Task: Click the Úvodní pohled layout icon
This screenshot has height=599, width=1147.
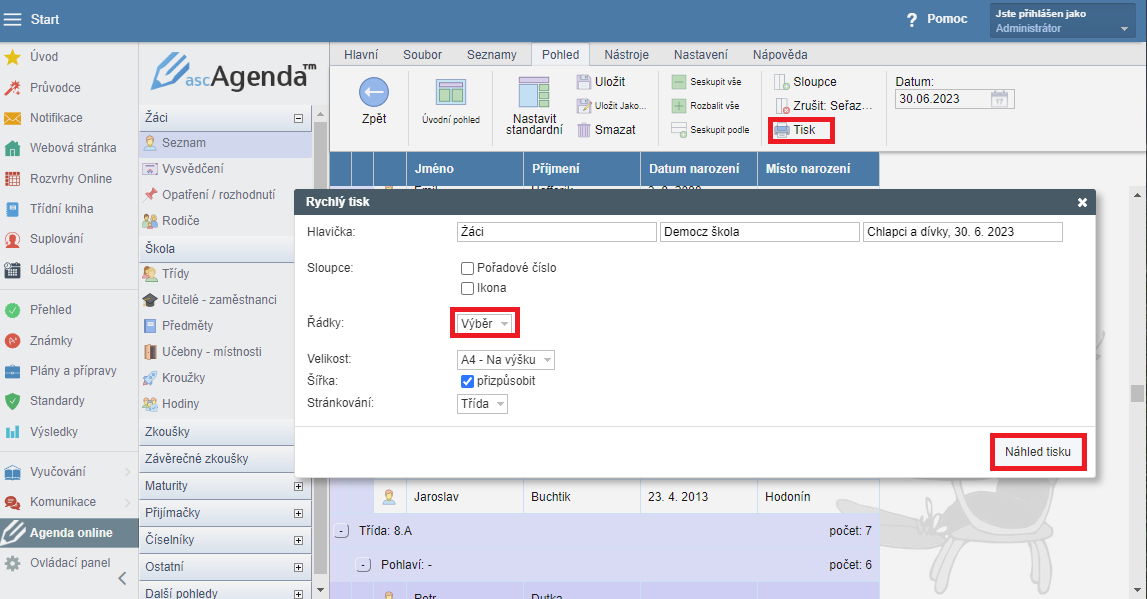Action: (x=451, y=93)
